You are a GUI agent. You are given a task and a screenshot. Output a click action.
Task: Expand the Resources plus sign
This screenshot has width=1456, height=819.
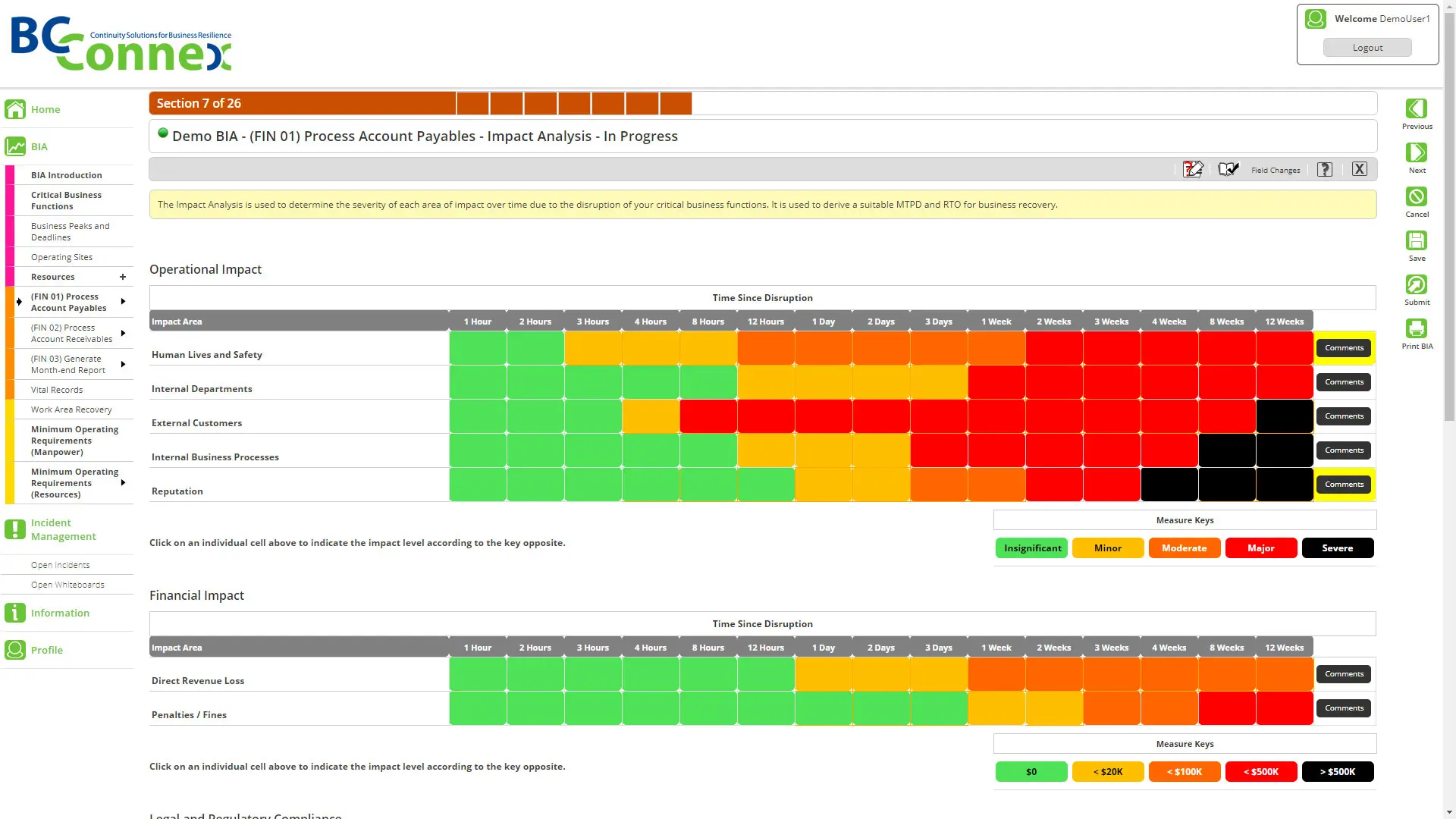123,277
